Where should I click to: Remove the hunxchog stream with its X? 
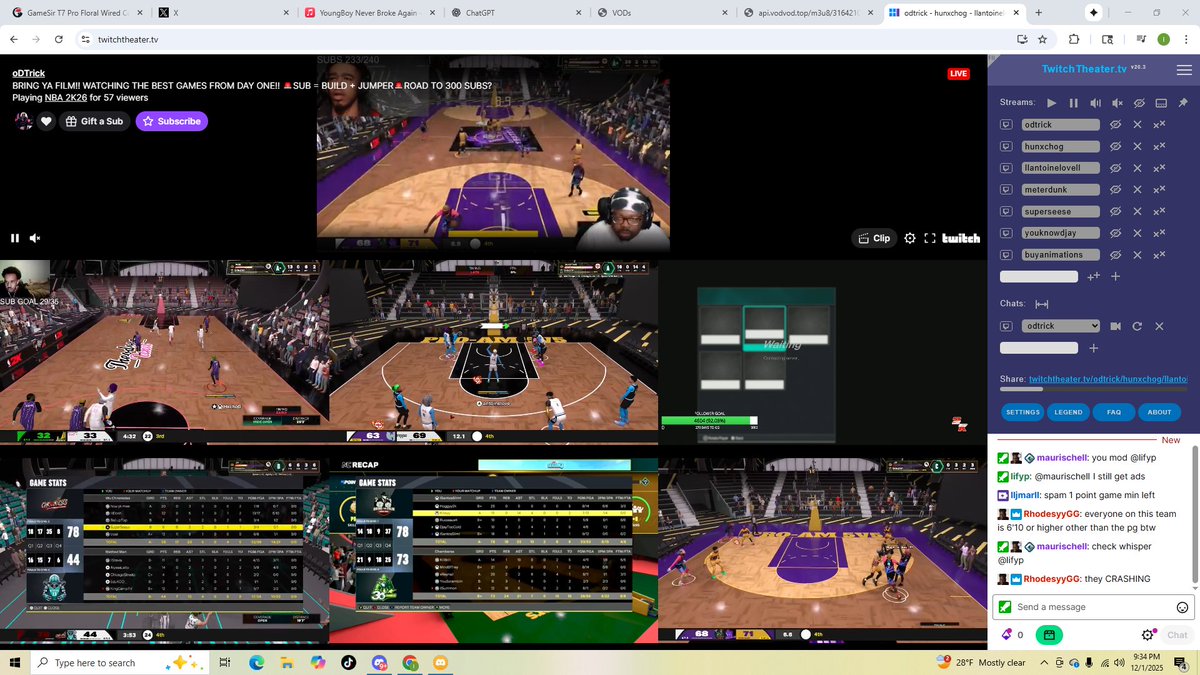(1137, 147)
